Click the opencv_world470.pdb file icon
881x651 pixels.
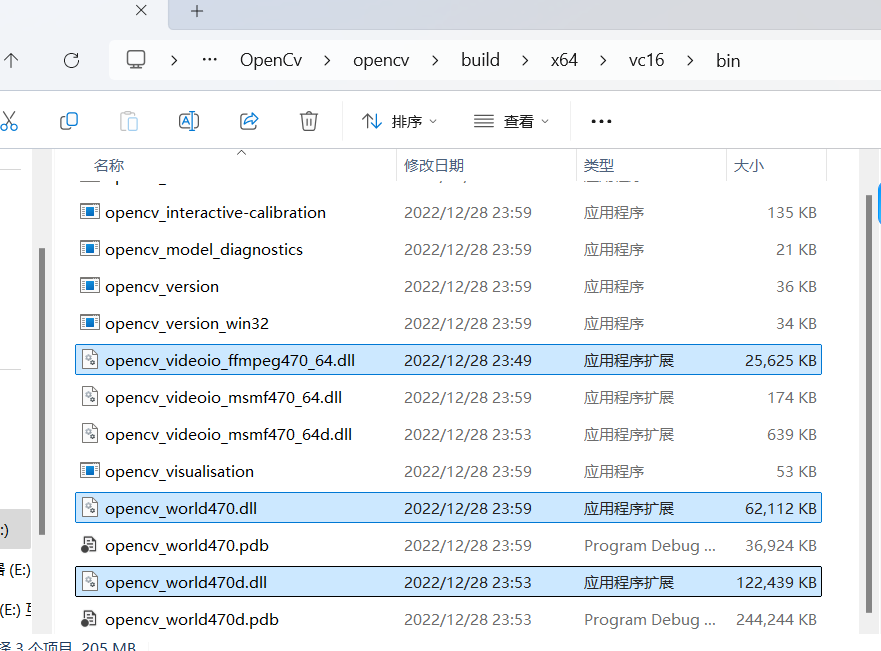click(89, 545)
